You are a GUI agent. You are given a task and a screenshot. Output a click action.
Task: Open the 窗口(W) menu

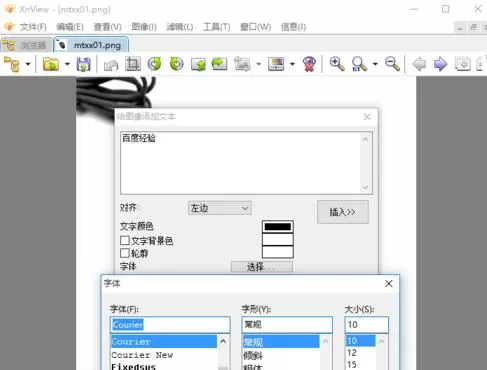[255, 27]
